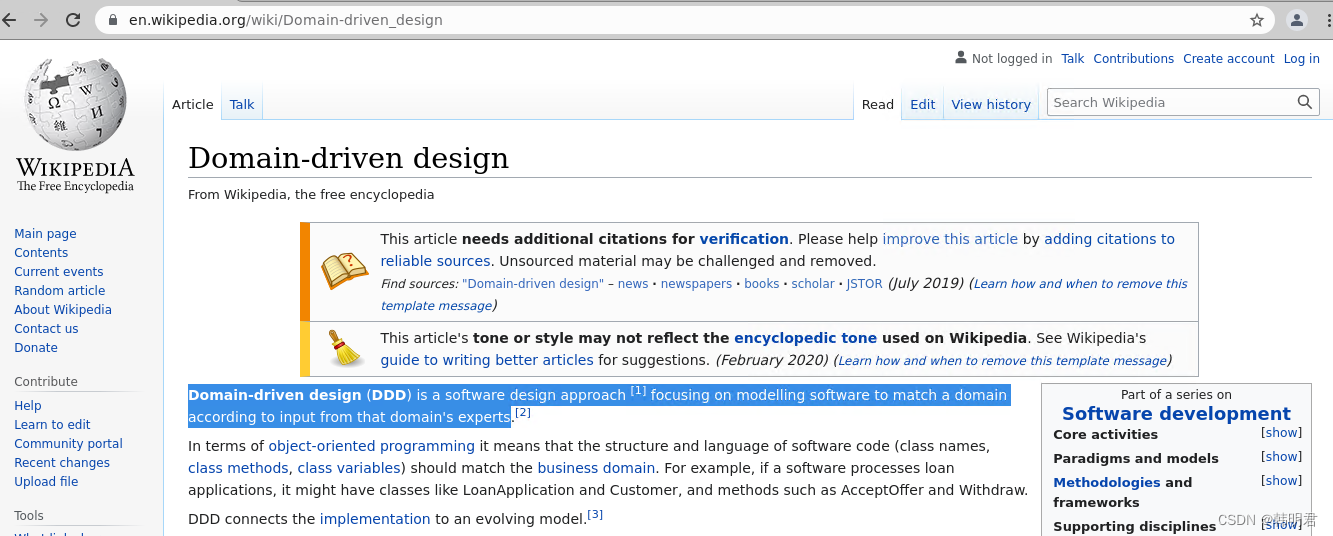Open the View history tab
This screenshot has height=536, width=1333.
[991, 104]
